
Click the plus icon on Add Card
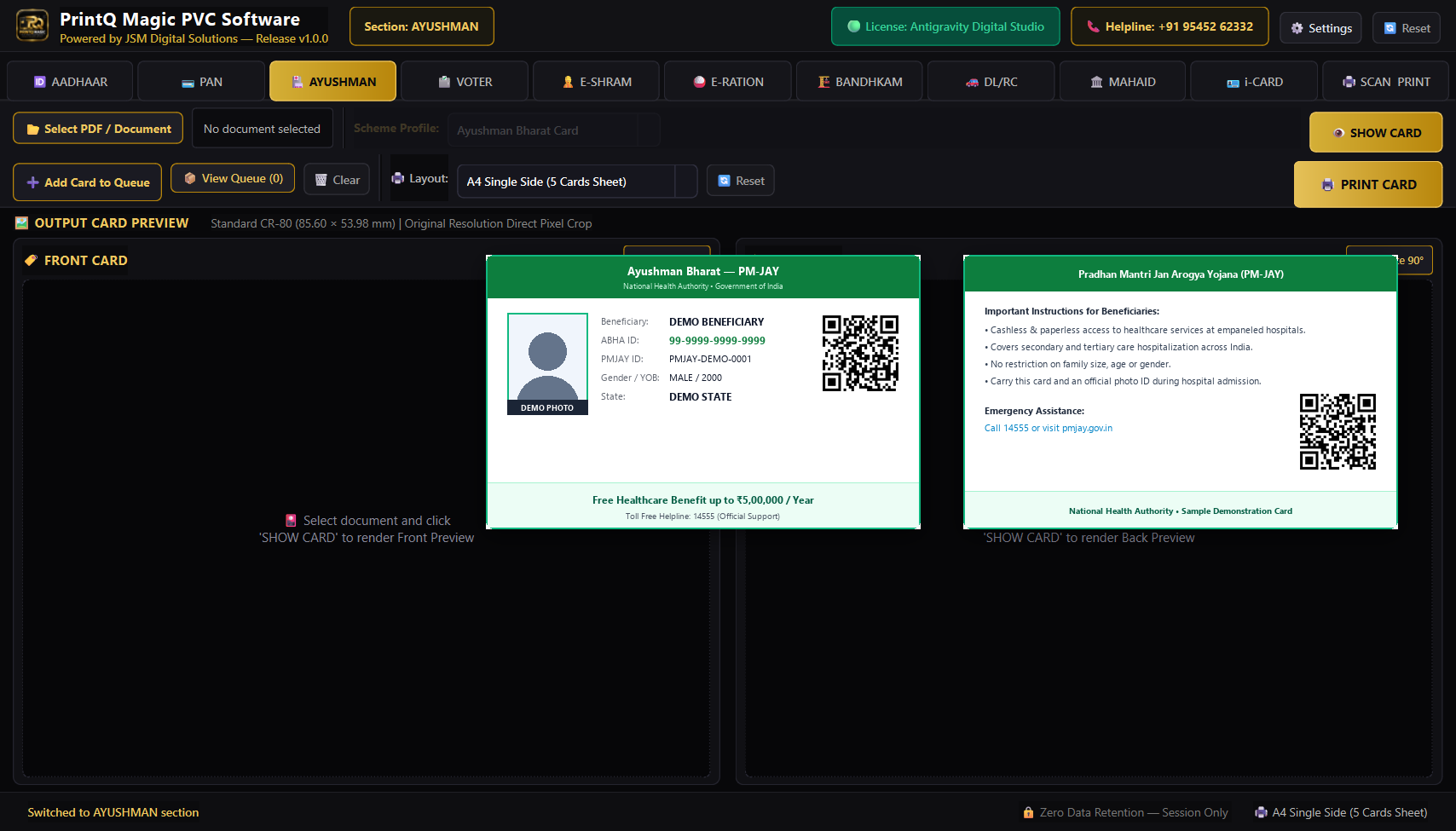tap(33, 182)
